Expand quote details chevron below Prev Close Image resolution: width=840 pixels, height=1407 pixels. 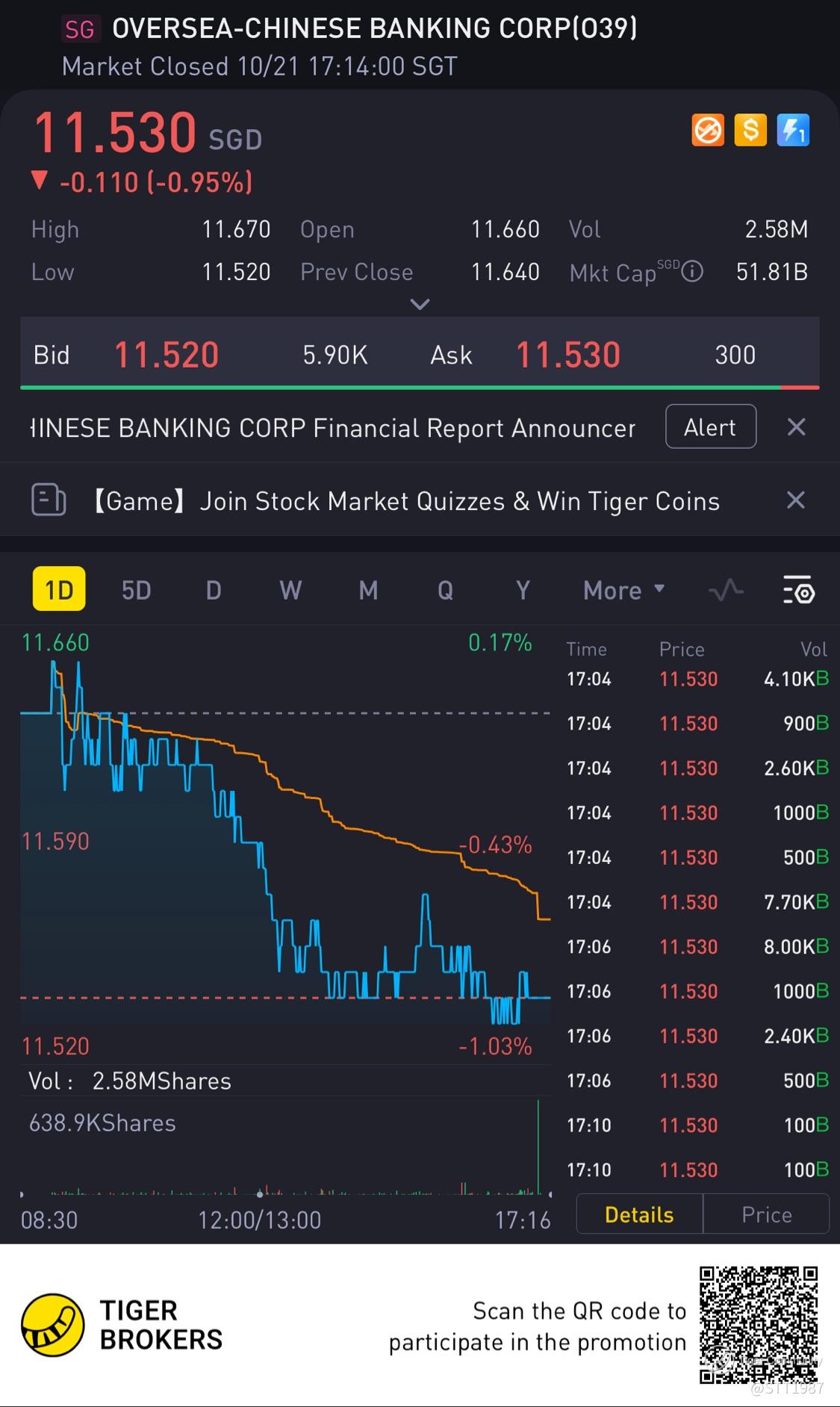(x=420, y=304)
